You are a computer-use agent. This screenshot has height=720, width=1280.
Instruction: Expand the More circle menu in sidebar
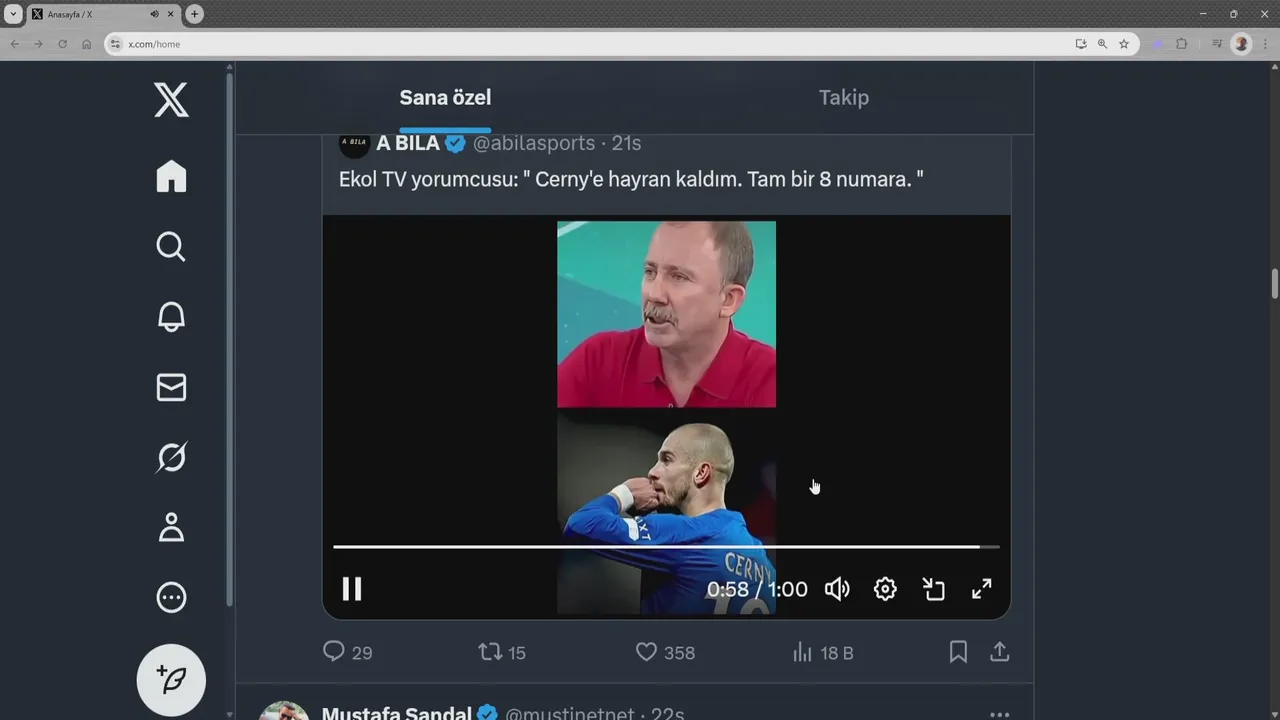tap(171, 597)
